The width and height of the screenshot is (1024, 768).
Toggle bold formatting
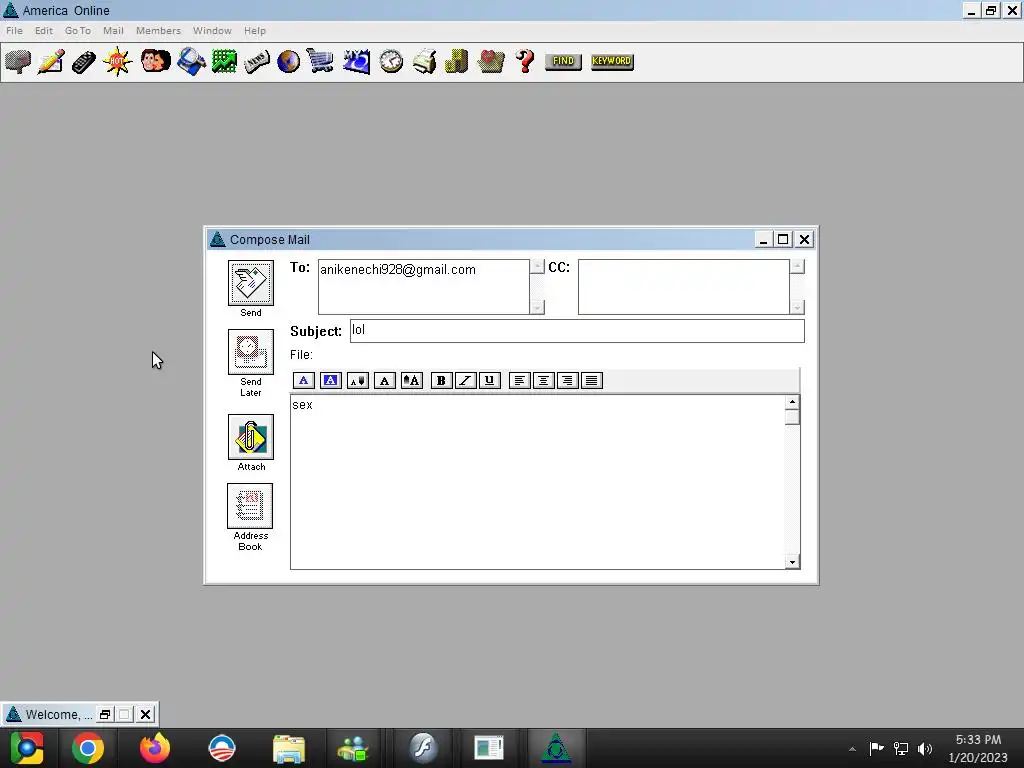(441, 380)
